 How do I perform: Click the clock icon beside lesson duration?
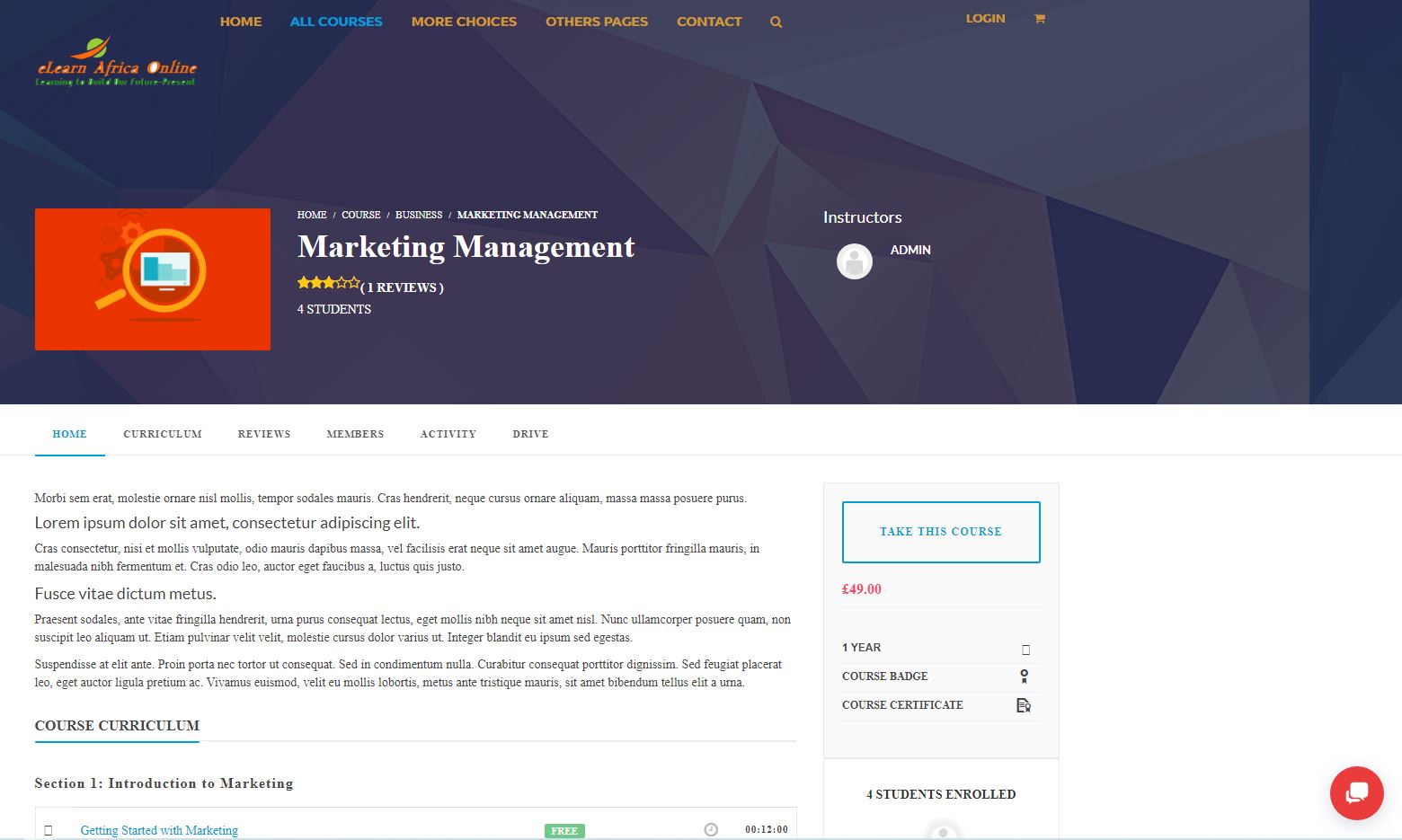point(711,829)
